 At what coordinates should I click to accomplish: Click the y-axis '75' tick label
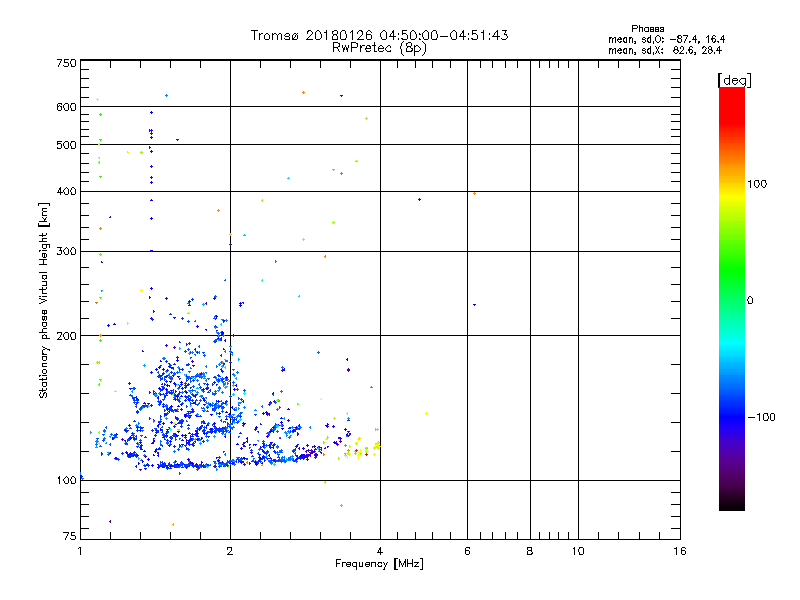[69, 536]
